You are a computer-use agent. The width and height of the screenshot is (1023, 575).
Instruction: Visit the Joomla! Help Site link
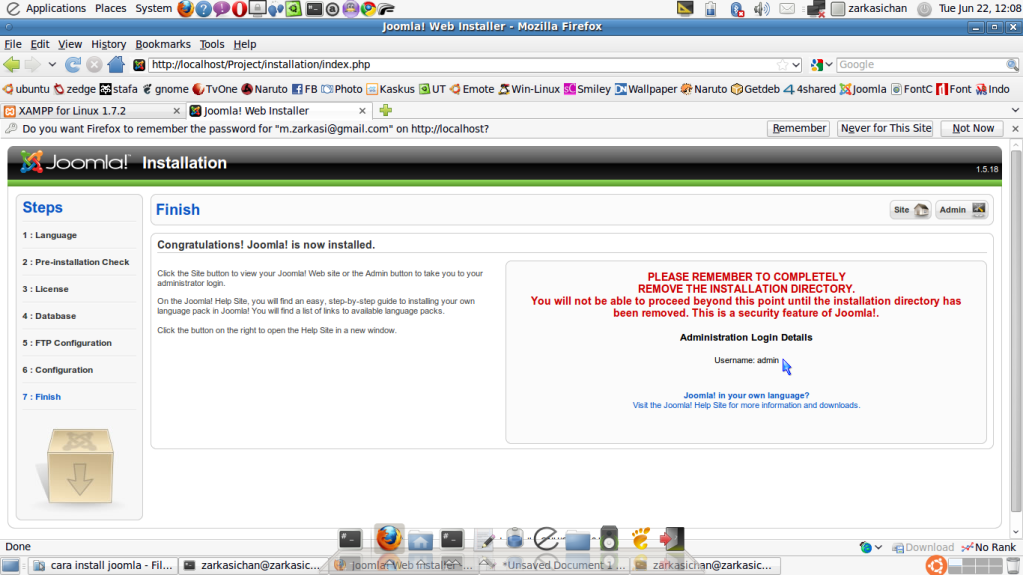click(746, 405)
